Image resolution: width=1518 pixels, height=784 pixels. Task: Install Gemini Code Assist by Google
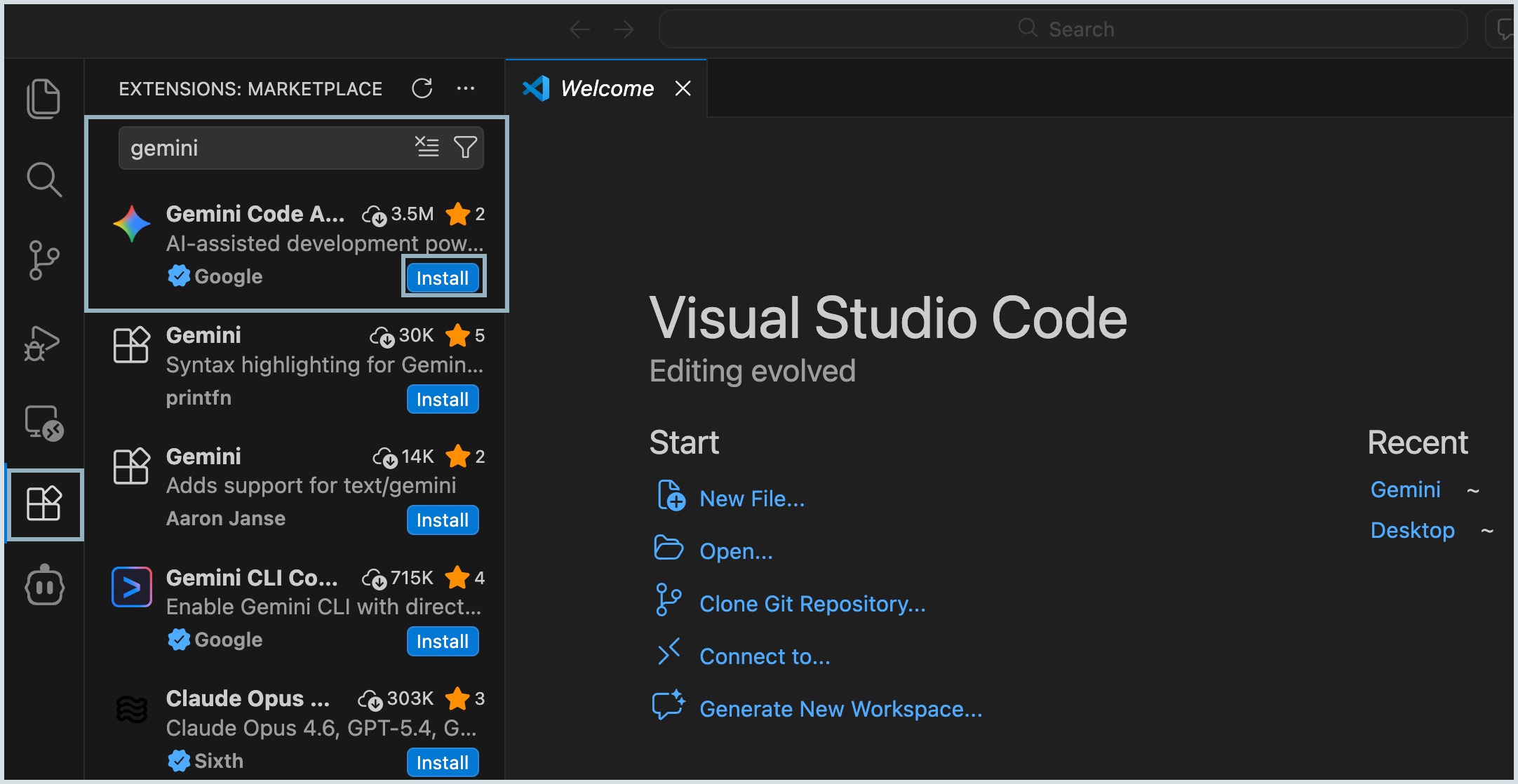coord(443,278)
